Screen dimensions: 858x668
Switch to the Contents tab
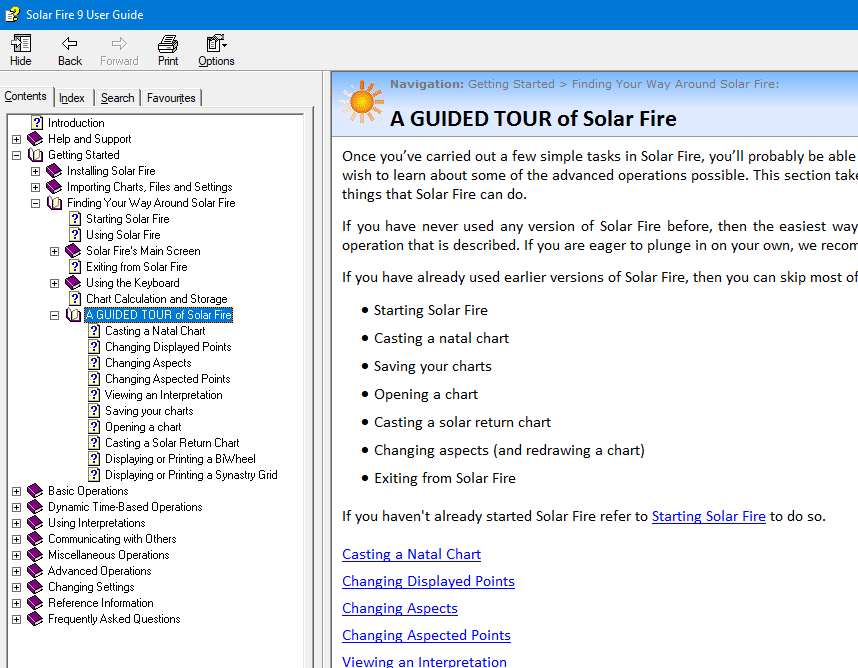(26, 96)
